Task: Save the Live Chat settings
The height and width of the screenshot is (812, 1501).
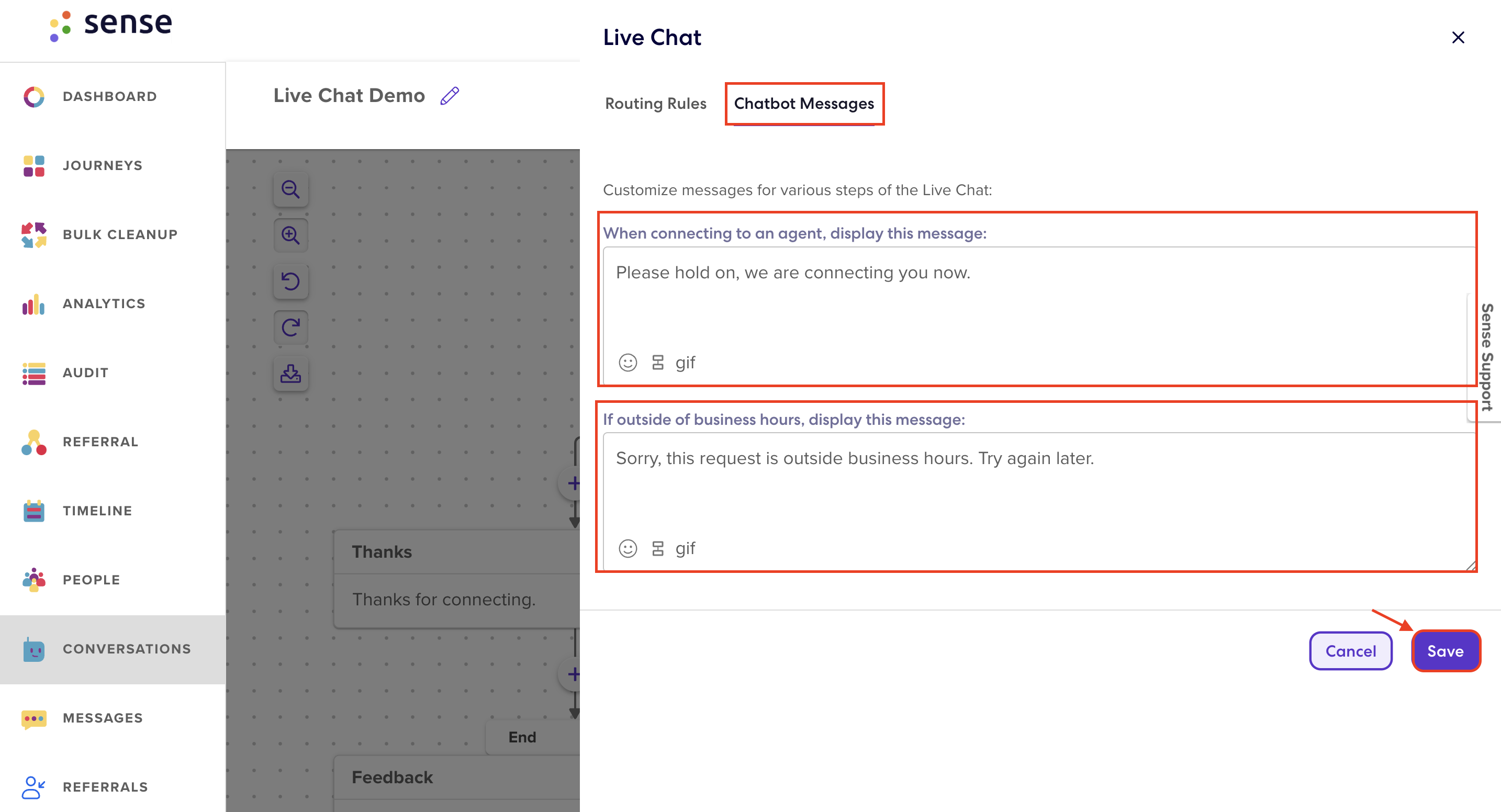Action: 1445,651
